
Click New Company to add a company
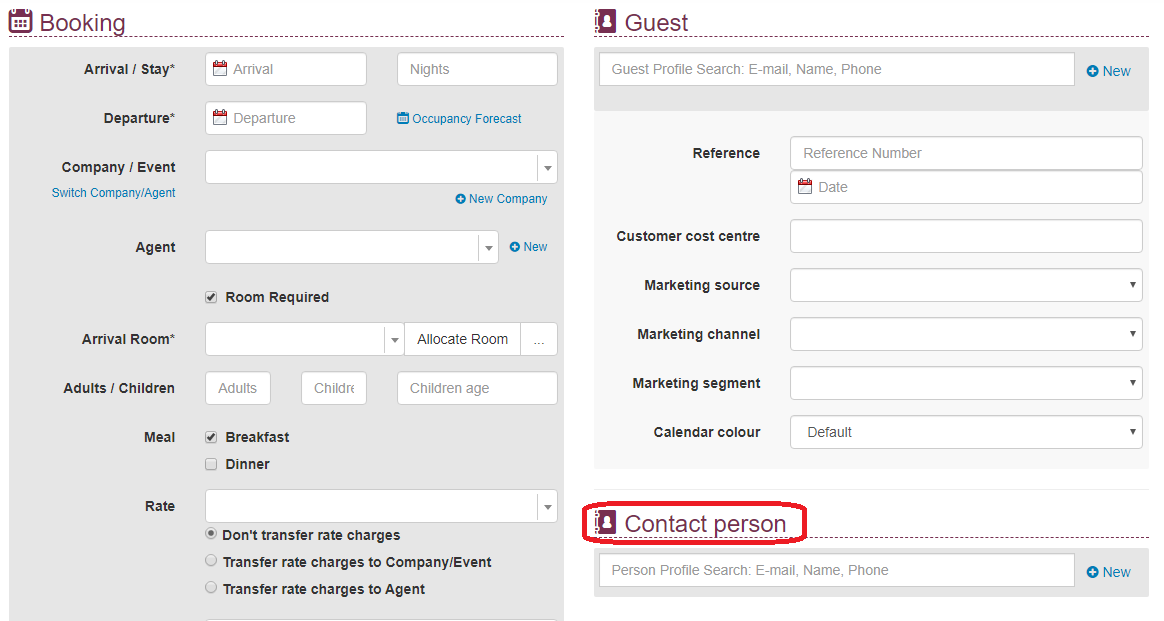point(501,198)
